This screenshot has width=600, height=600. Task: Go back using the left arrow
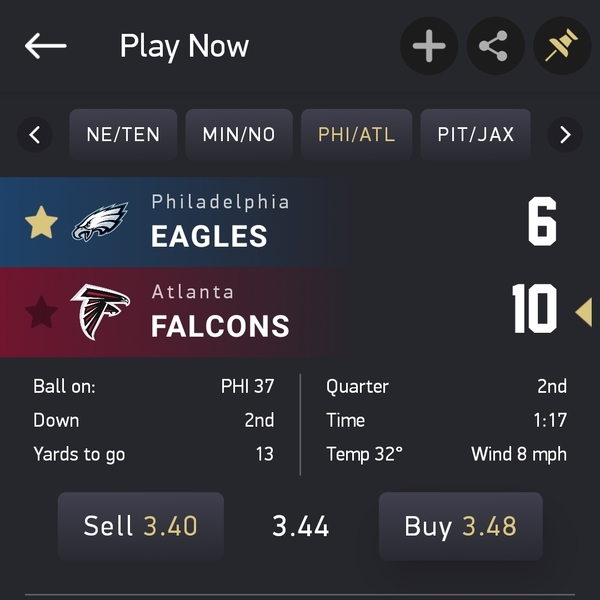pyautogui.click(x=46, y=46)
